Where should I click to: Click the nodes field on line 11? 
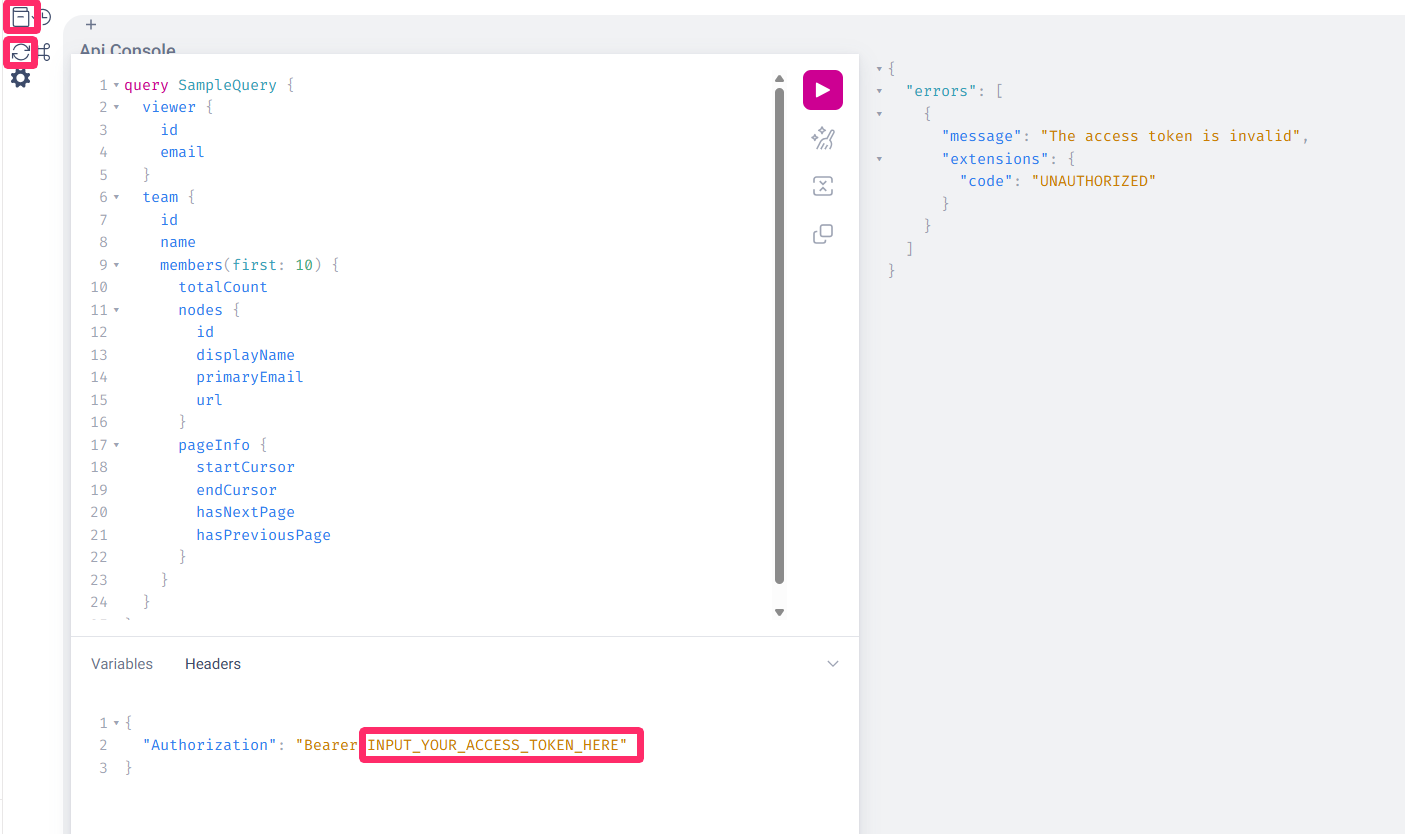click(200, 310)
